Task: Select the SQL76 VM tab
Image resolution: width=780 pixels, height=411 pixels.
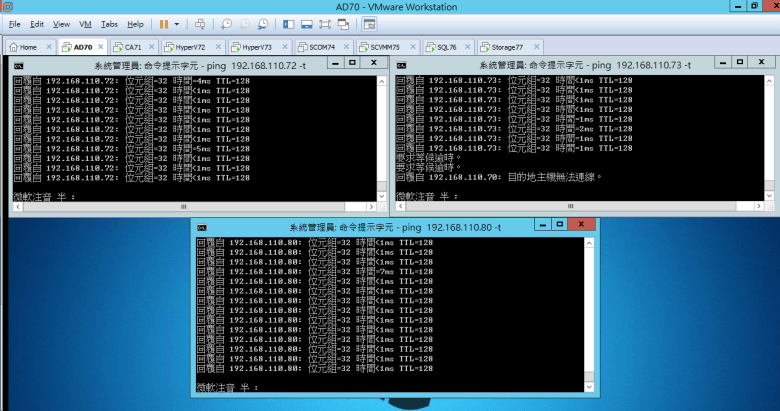Action: pos(444,46)
